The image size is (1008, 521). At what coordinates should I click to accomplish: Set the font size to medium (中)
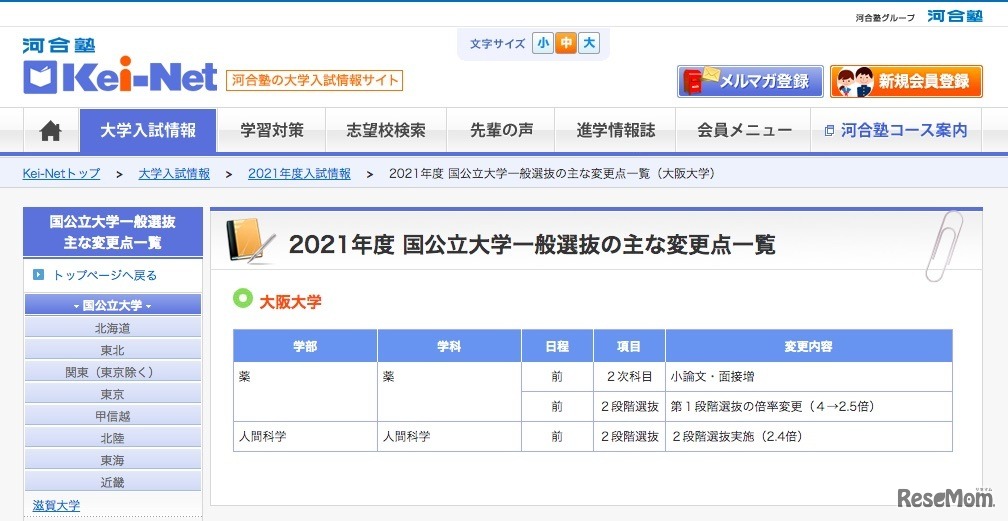tap(566, 44)
